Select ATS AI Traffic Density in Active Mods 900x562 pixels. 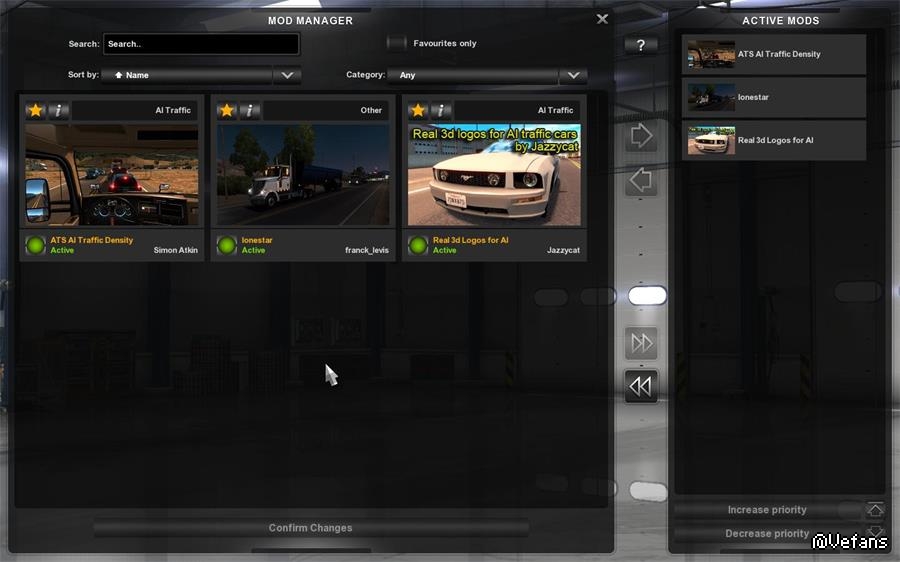774,54
